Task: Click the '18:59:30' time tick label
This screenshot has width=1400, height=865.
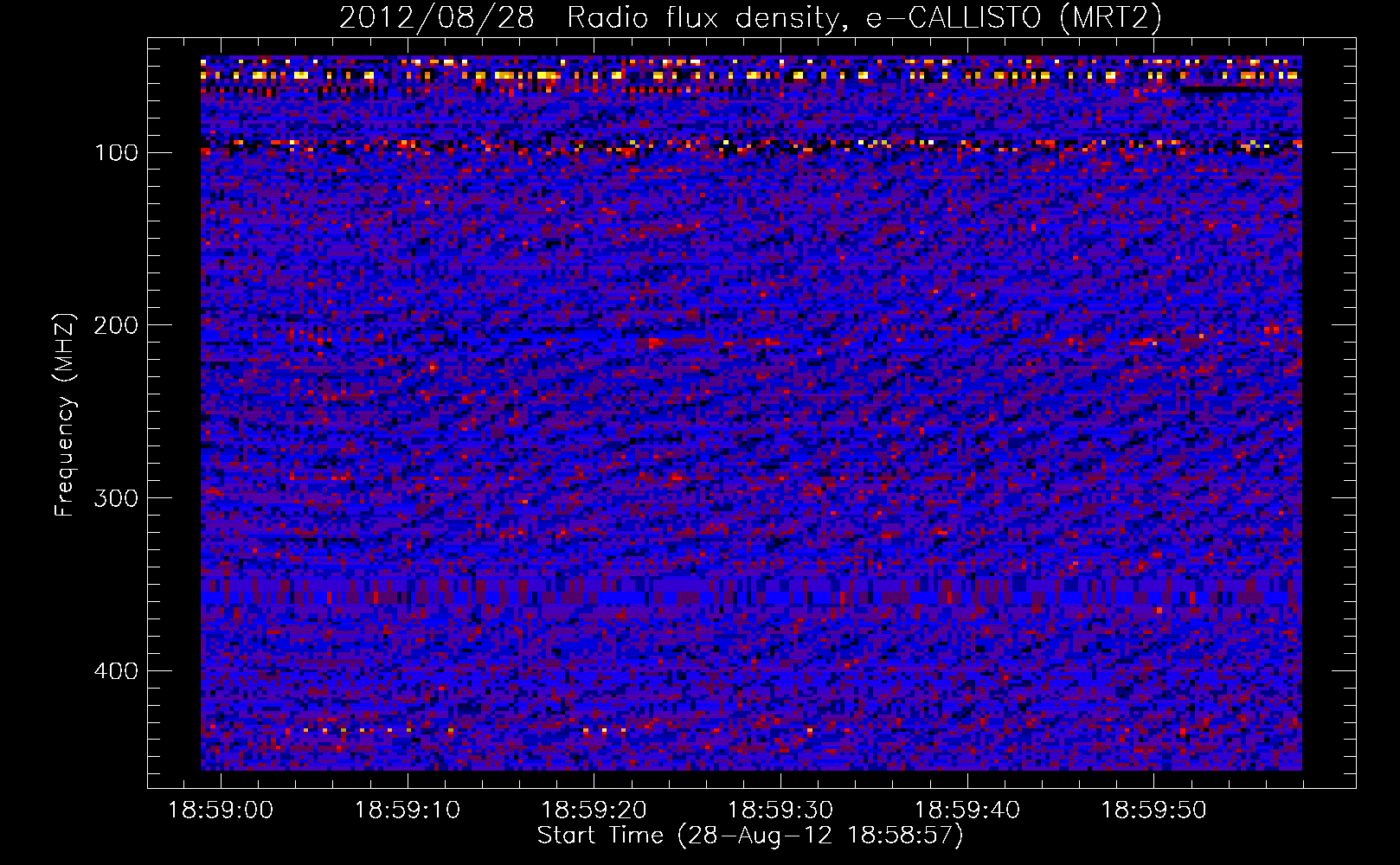Action: [780, 811]
